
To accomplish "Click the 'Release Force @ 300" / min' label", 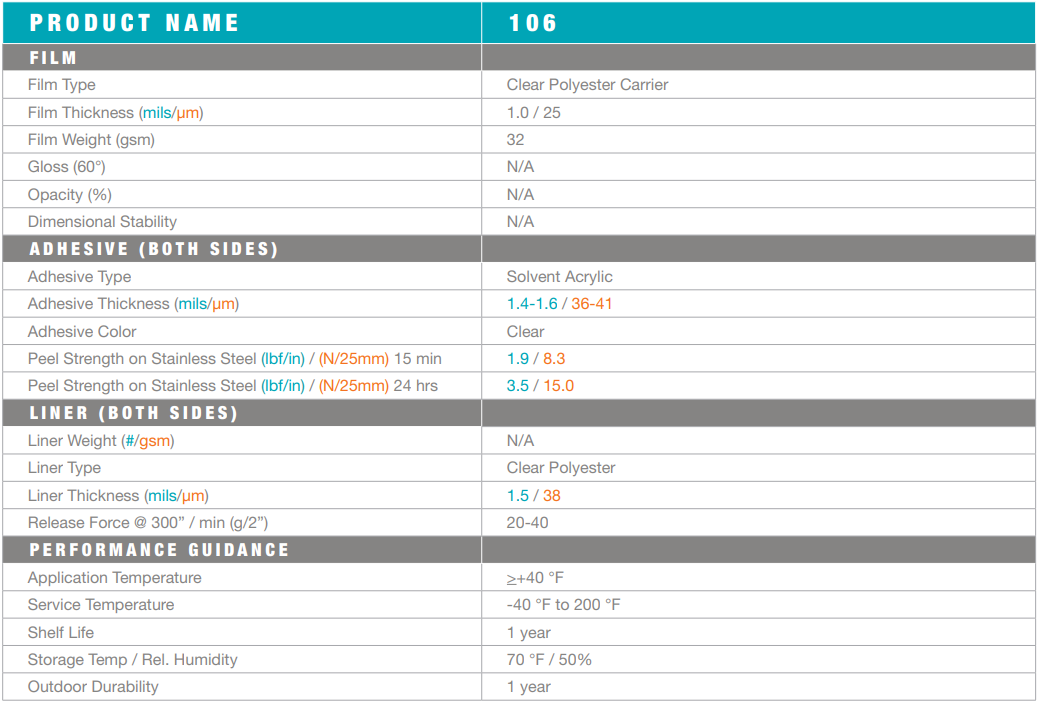I will (148, 523).
